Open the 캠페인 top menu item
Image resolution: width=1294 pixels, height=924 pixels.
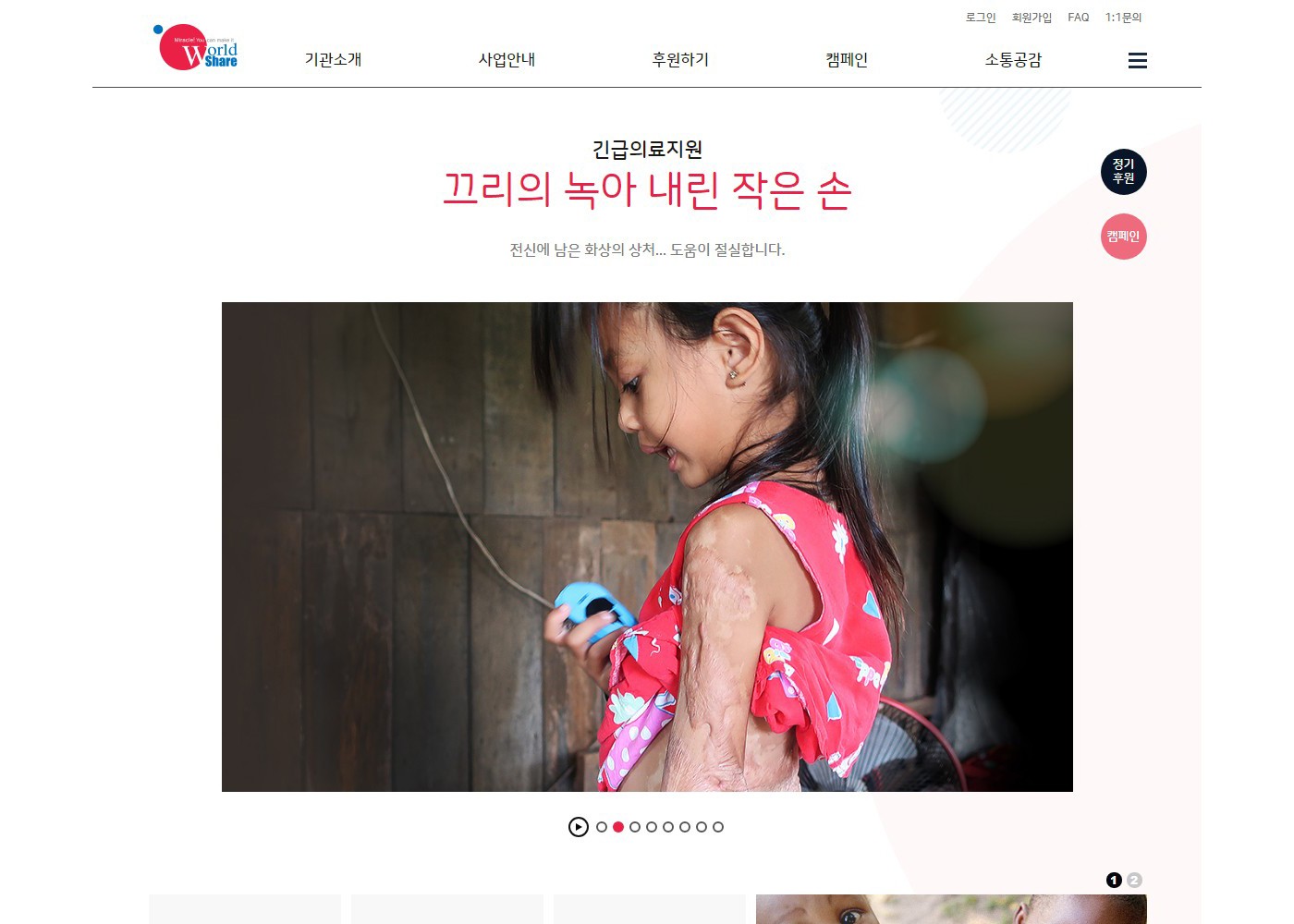(x=847, y=60)
